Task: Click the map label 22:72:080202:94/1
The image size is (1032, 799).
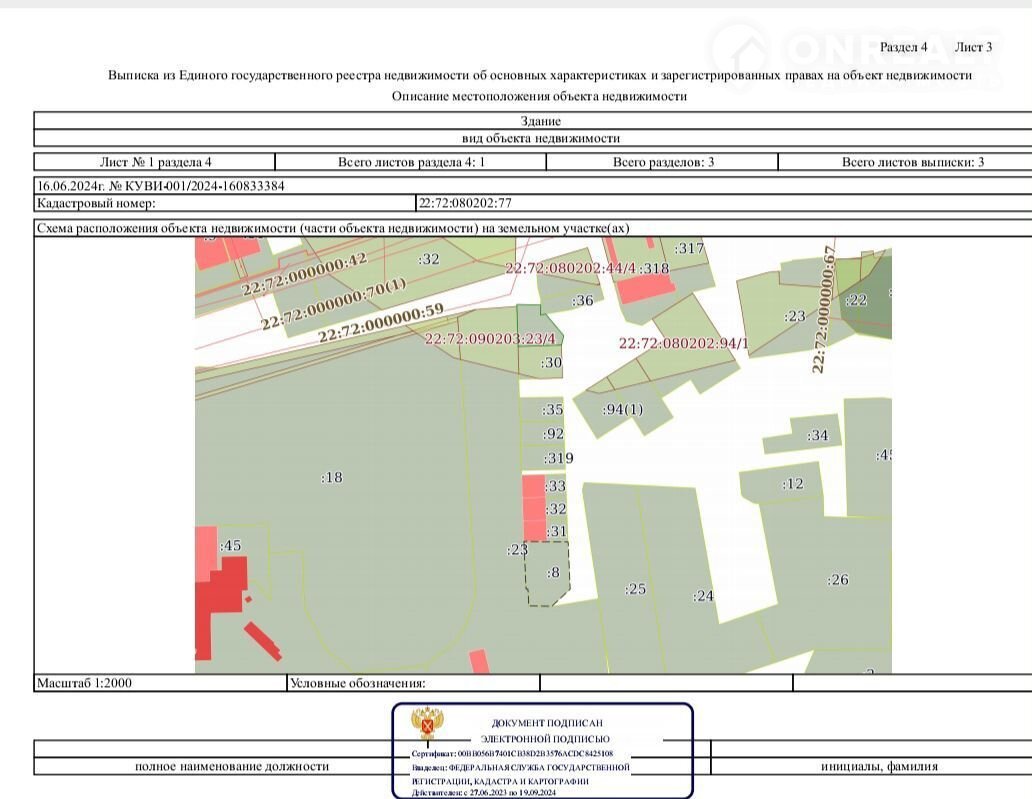Action: (683, 343)
